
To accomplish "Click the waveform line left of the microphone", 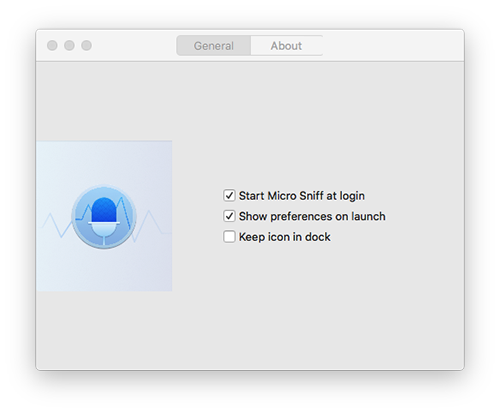I will pos(57,225).
